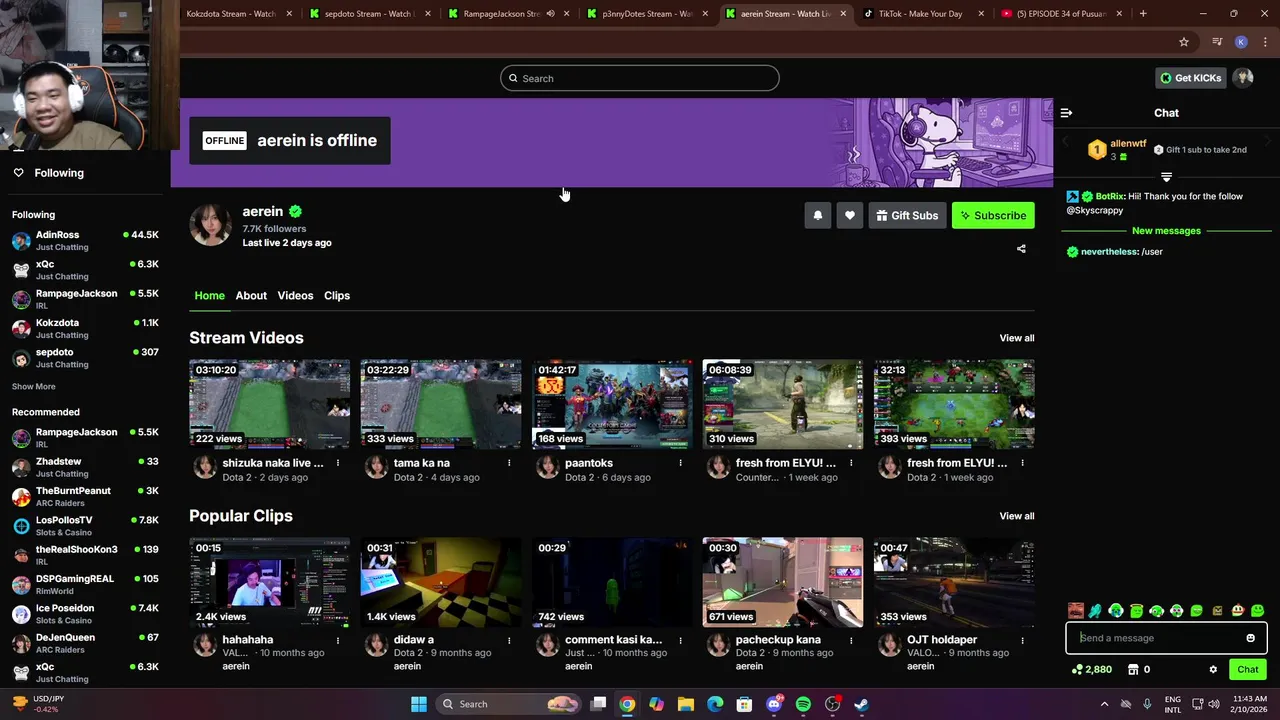The image size is (1280, 720).
Task: Mute the RampageJackson tab audio icon
Action: (550, 14)
